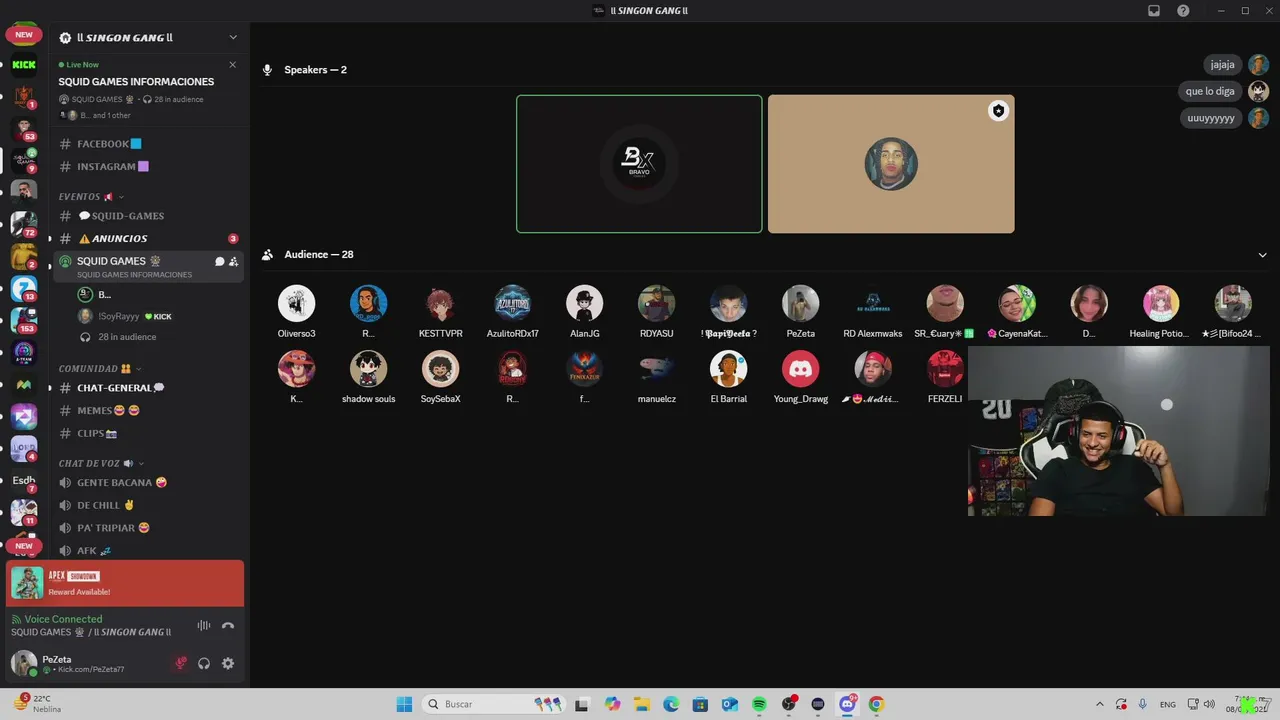Image resolution: width=1280 pixels, height=720 pixels.
Task: Click the 28 in audience row
Action: point(126,337)
